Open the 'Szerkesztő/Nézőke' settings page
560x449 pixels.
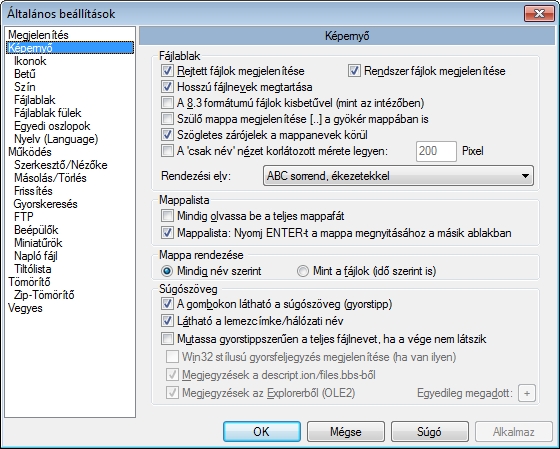pyautogui.click(x=61, y=165)
